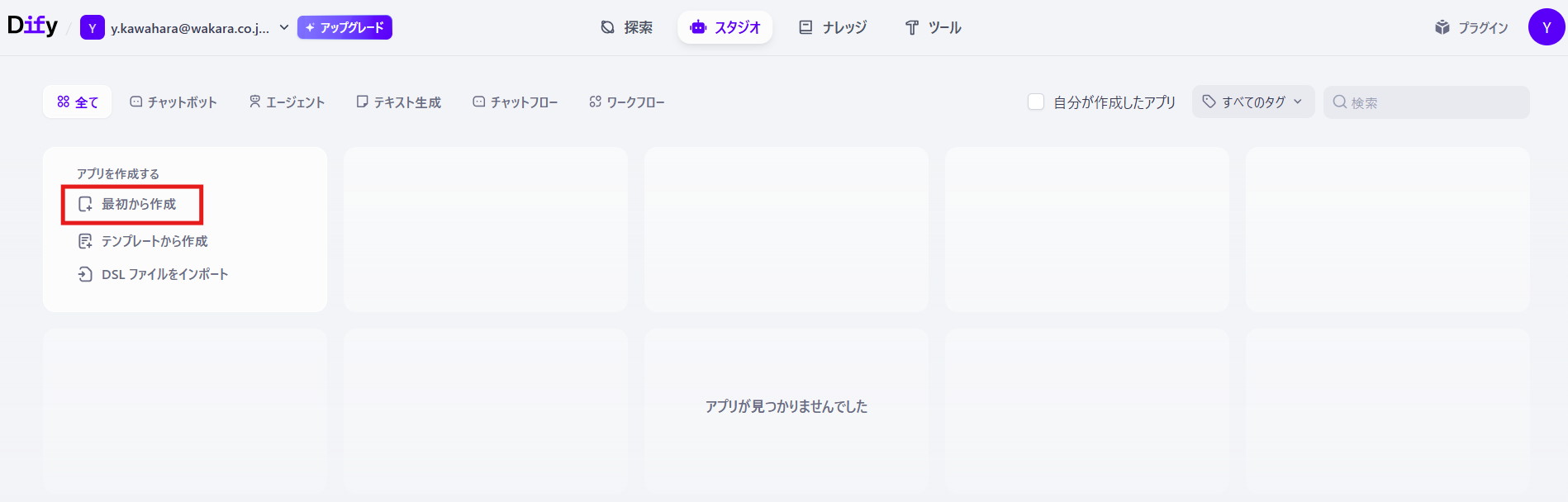Go to the 探索 tab

pos(626,27)
